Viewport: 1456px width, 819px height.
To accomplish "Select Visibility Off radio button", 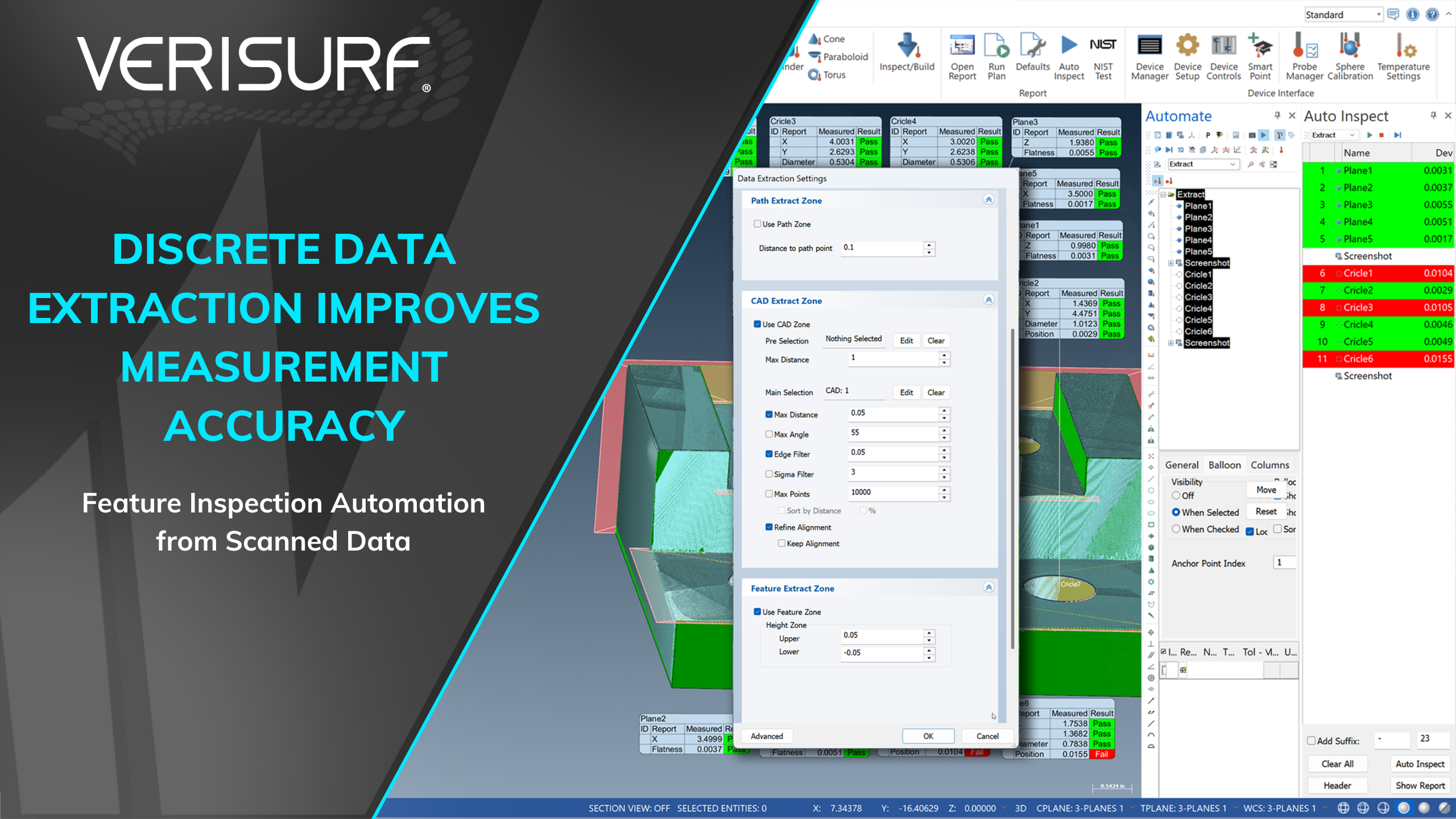I will coord(1176,495).
